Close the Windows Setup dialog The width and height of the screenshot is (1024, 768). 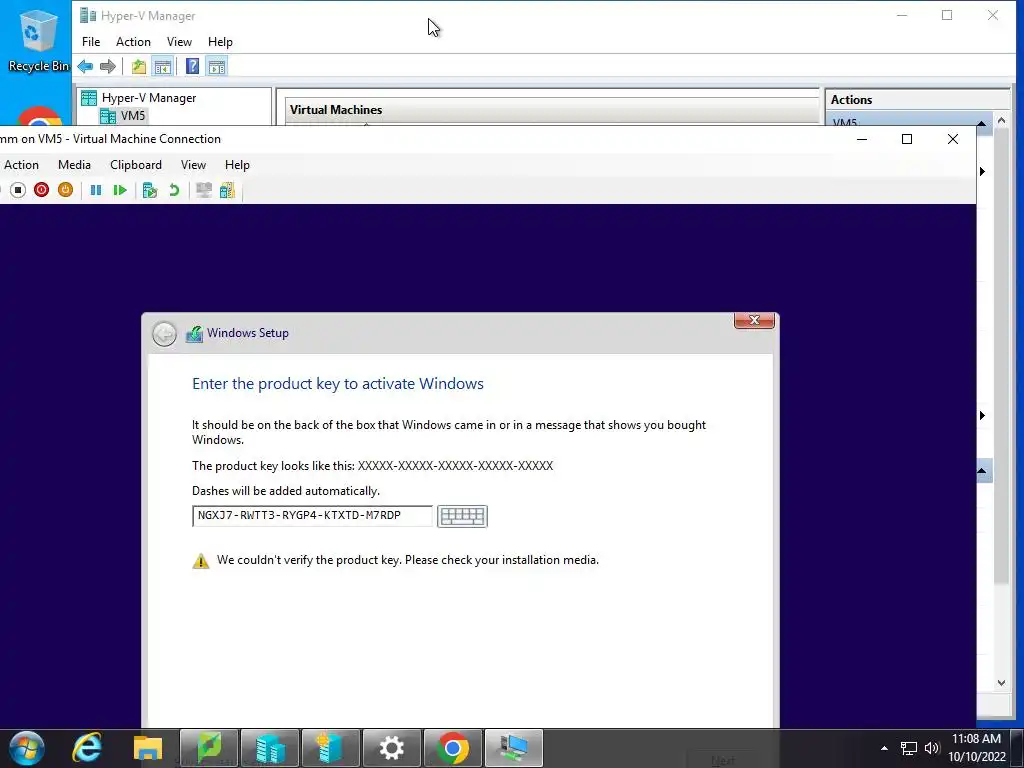[754, 320]
